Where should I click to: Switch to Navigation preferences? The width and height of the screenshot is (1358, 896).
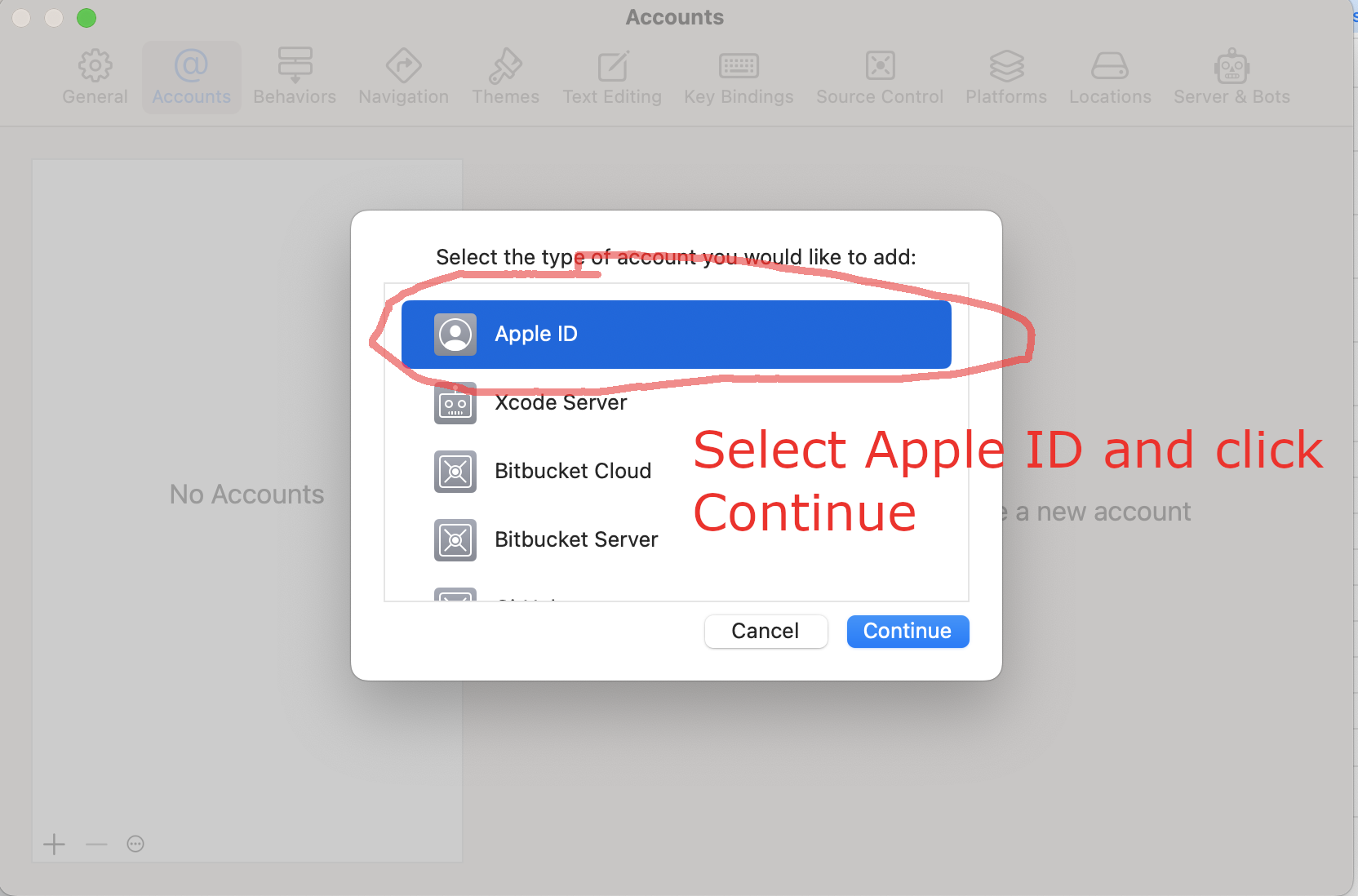tap(403, 78)
